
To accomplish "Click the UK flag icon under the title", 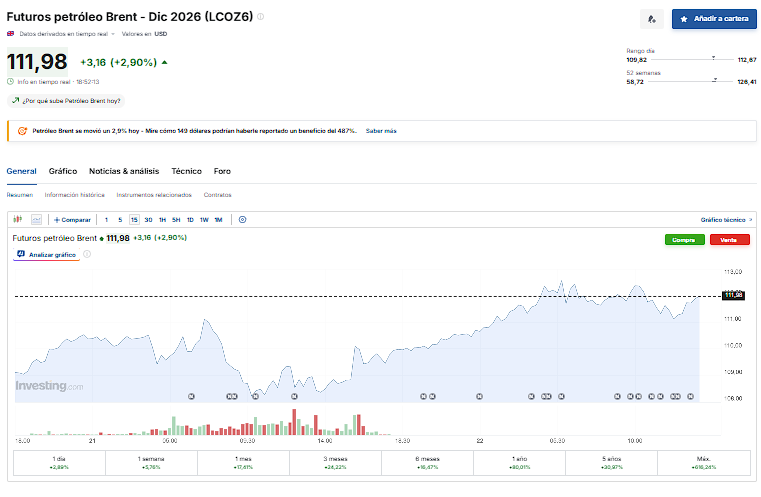I will pos(10,33).
